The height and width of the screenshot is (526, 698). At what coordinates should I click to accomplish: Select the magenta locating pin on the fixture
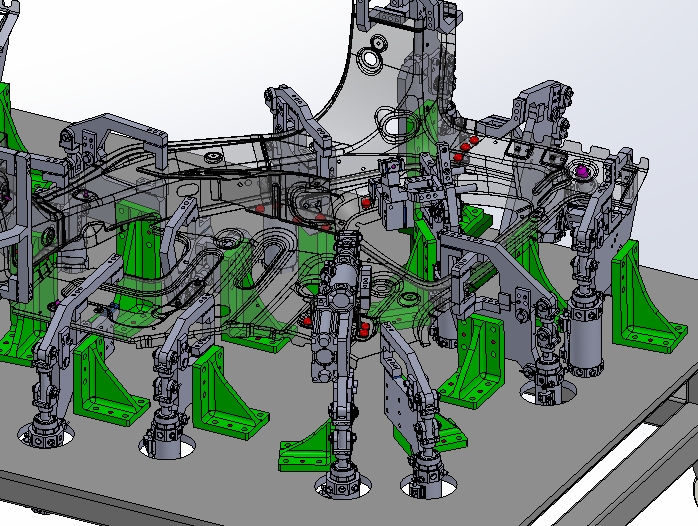[581, 171]
